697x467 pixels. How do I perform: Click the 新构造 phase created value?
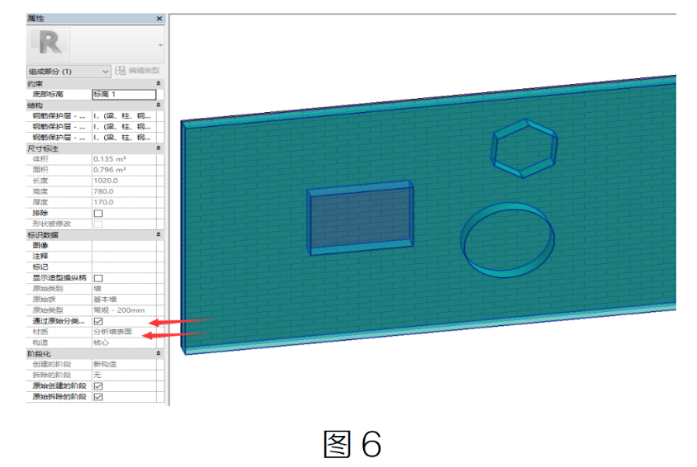click(x=105, y=364)
